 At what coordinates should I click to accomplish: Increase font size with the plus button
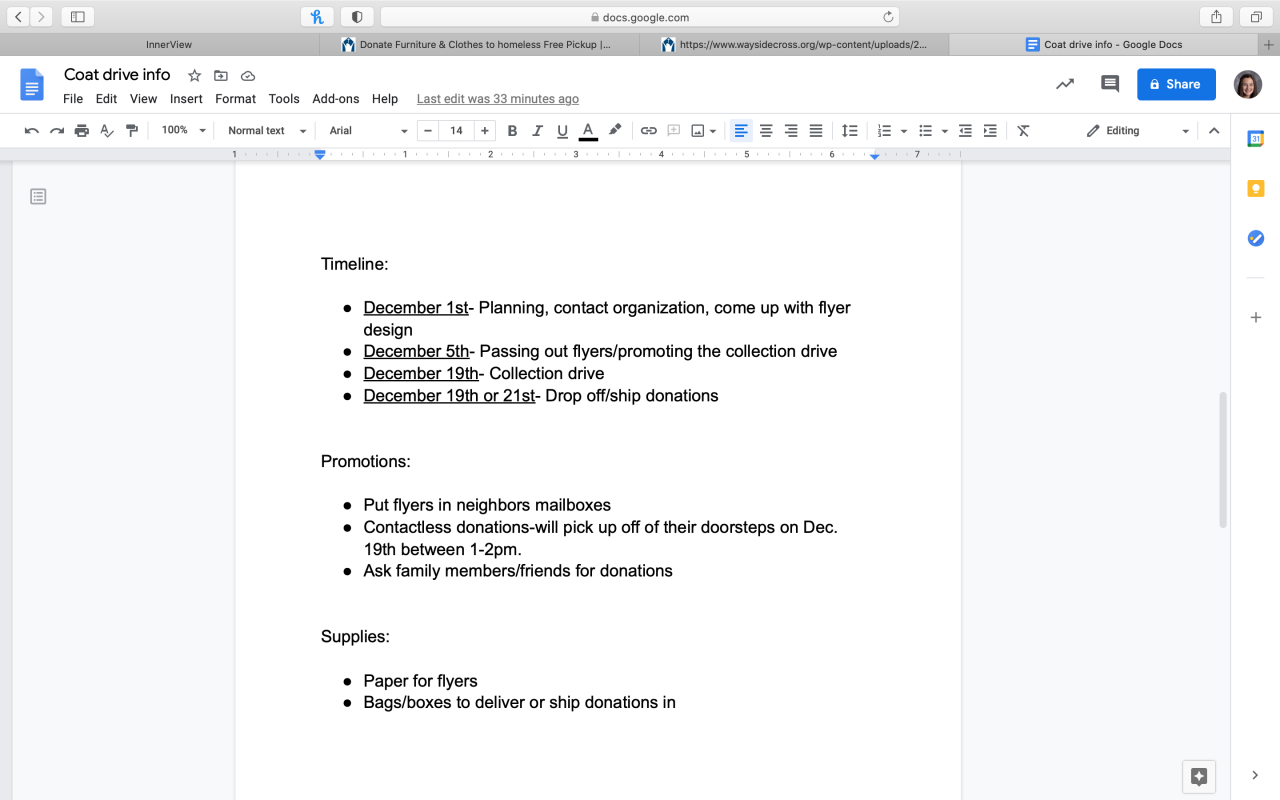pos(485,131)
